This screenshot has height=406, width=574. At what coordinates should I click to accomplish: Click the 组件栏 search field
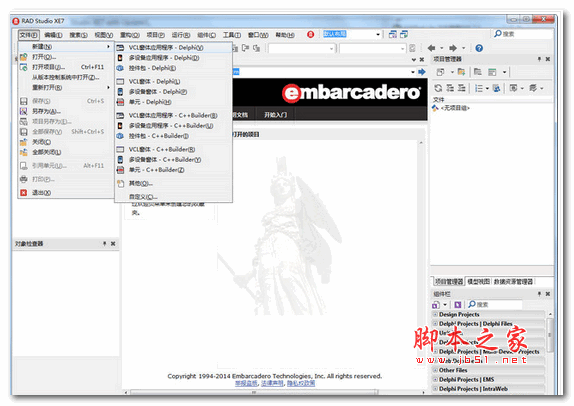495,305
